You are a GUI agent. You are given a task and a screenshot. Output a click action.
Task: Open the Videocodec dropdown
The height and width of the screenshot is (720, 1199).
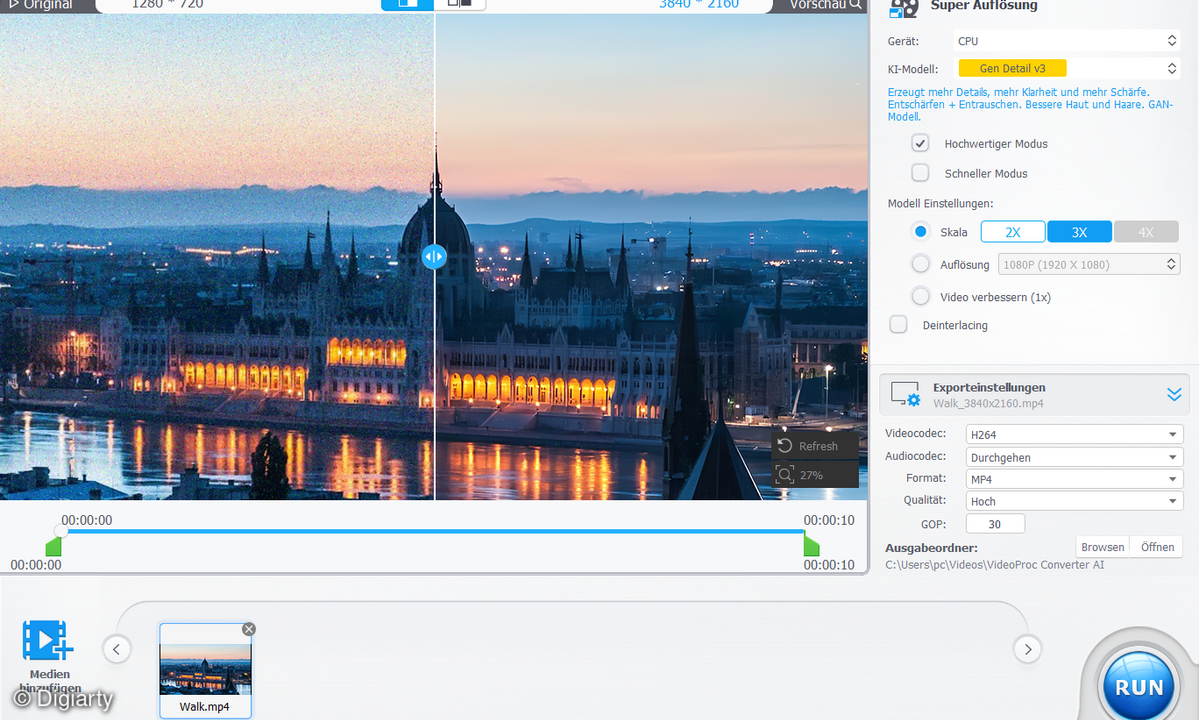pos(1073,433)
